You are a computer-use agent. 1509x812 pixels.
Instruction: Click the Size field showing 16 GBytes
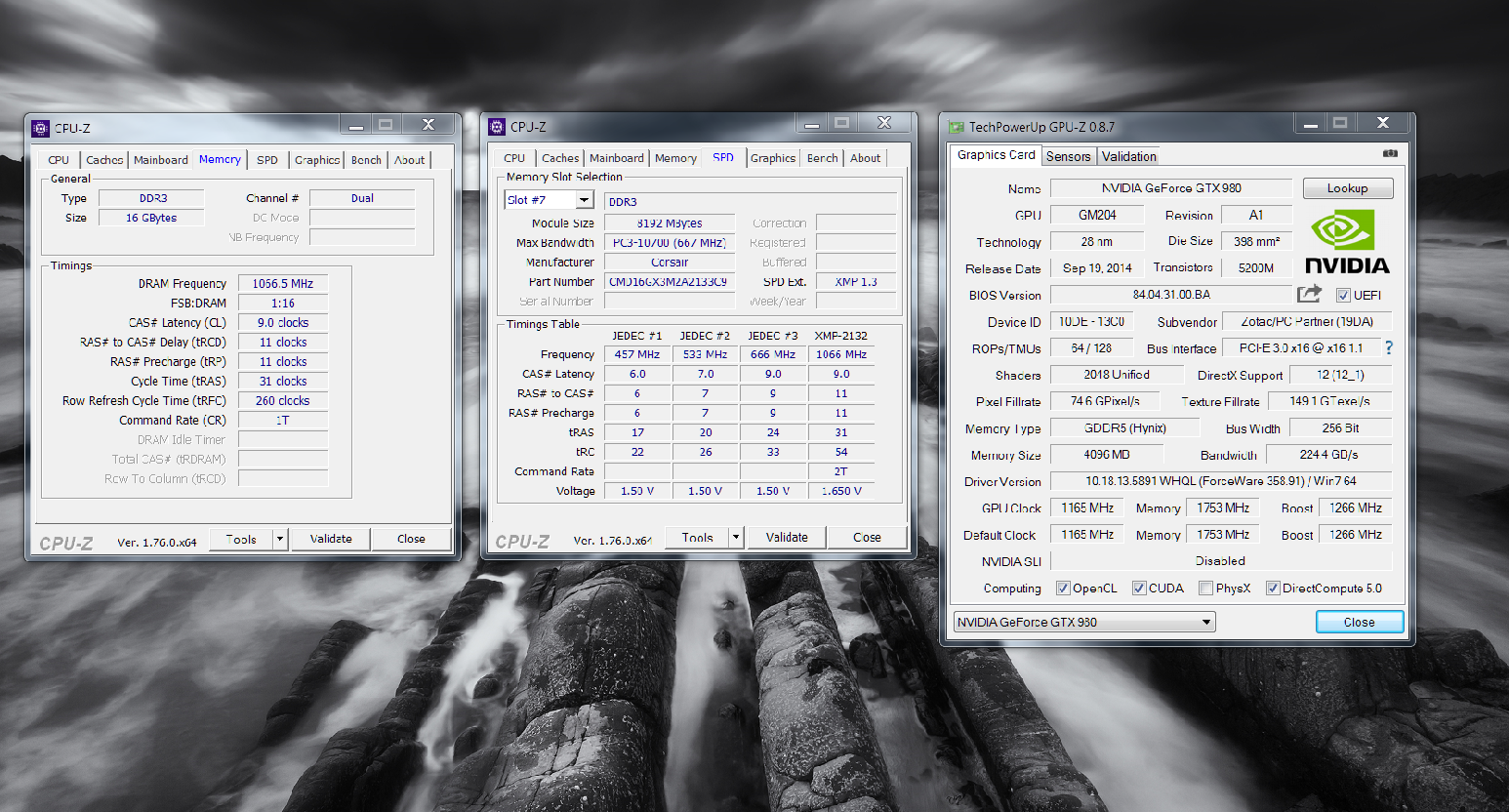pyautogui.click(x=151, y=218)
